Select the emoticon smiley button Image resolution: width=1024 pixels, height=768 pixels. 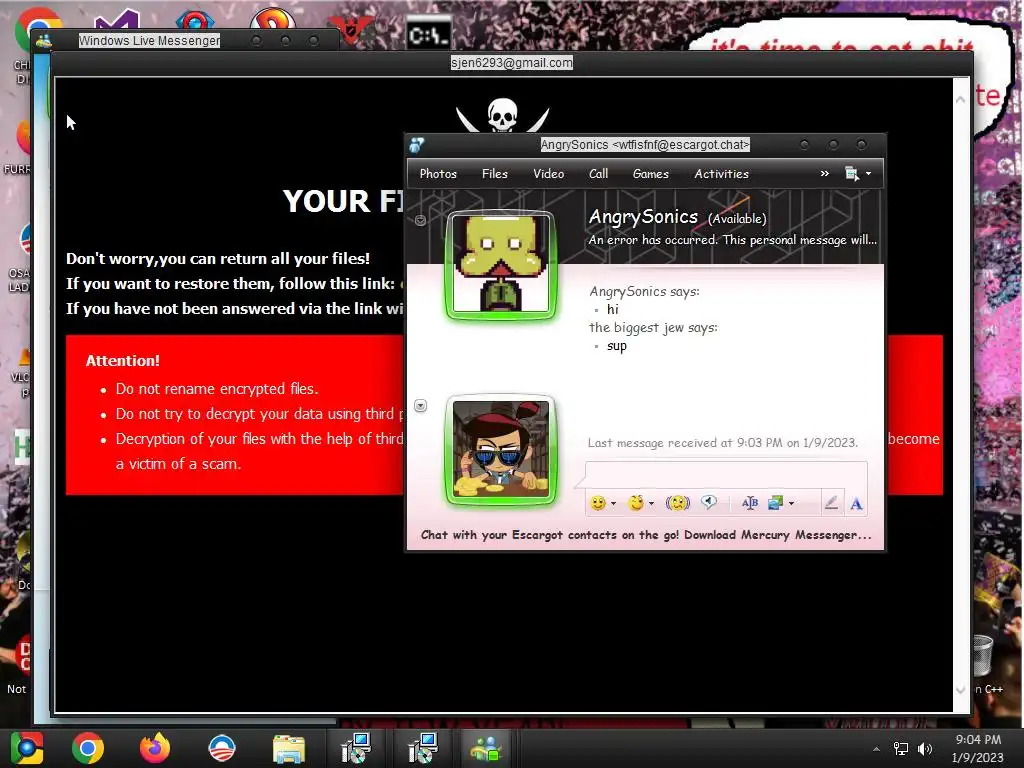pos(597,503)
